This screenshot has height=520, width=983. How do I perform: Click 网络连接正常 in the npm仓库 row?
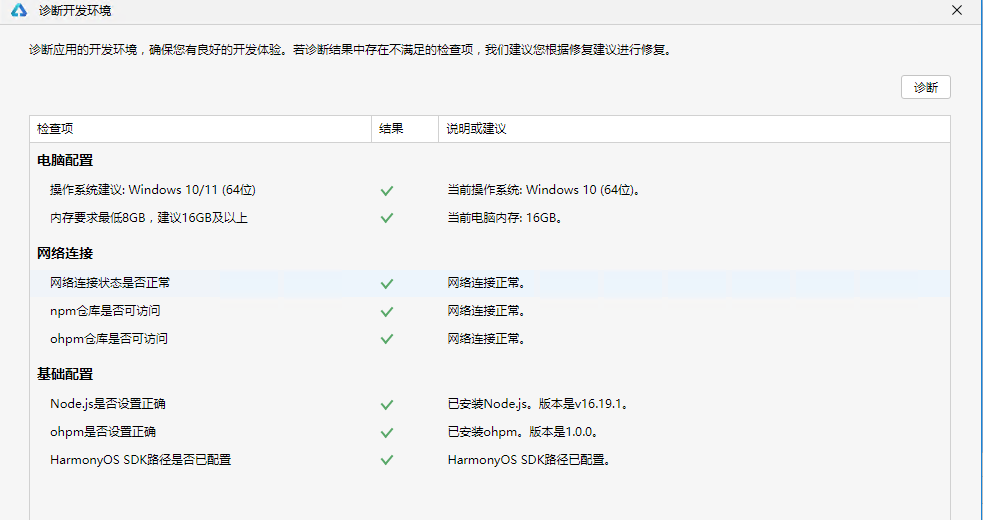coord(487,310)
